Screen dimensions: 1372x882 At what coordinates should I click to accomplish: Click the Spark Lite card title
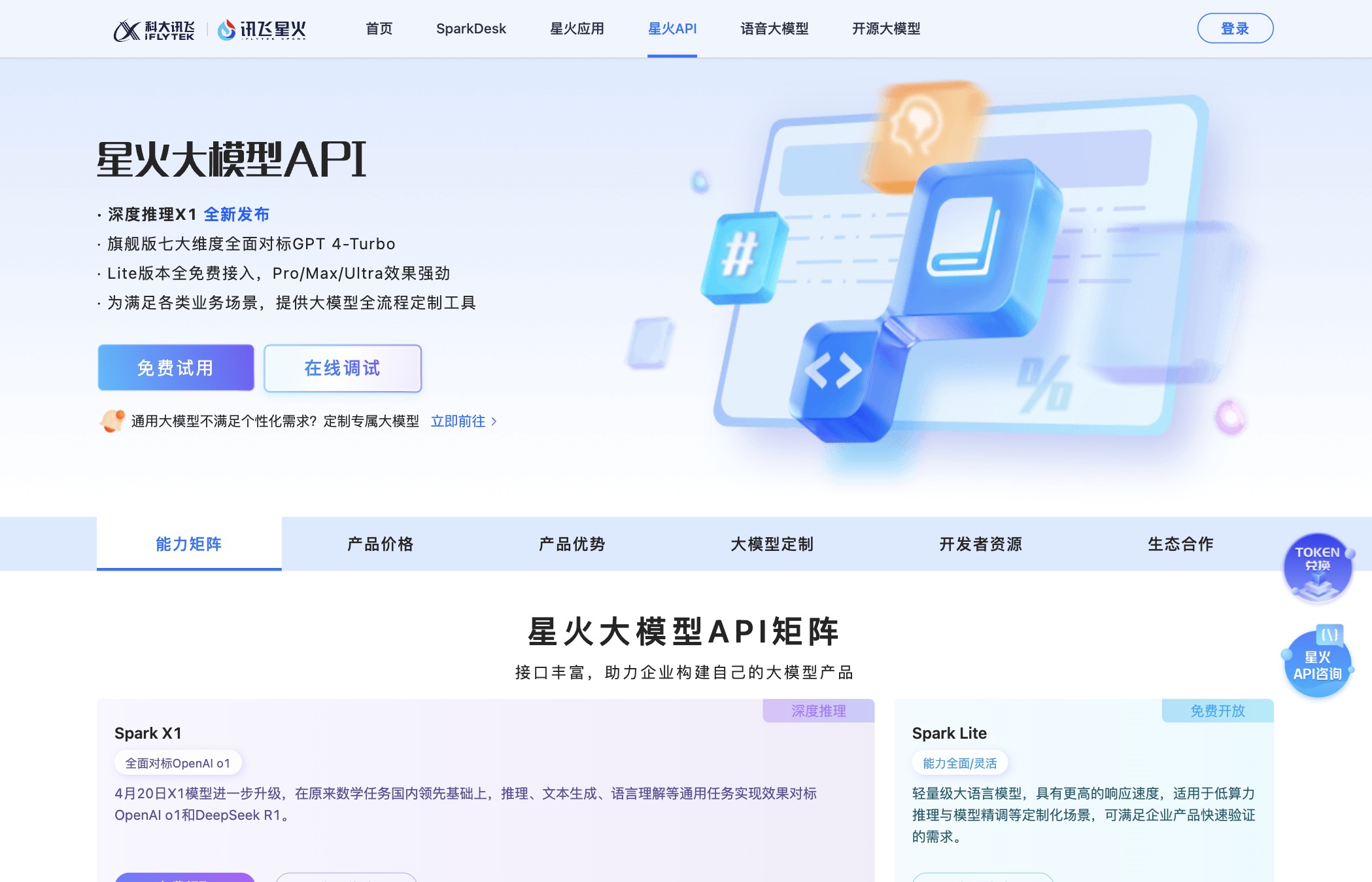950,733
